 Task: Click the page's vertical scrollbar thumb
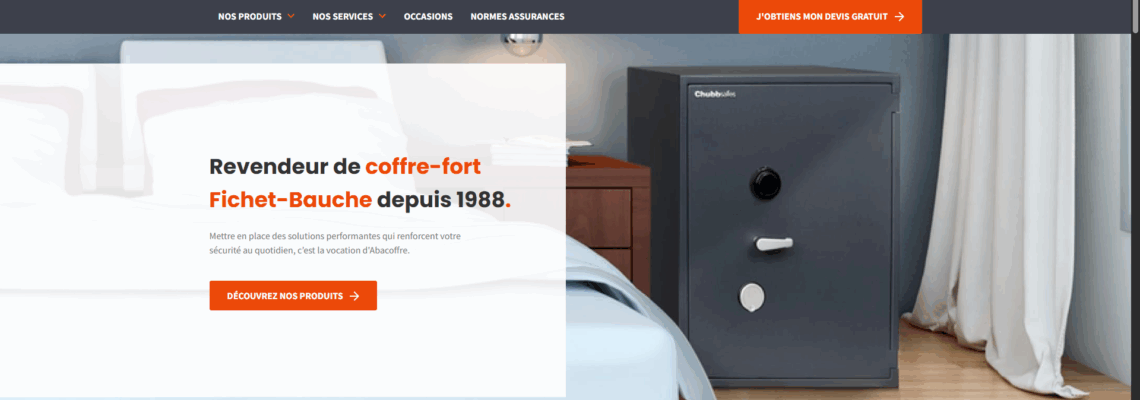1136,16
